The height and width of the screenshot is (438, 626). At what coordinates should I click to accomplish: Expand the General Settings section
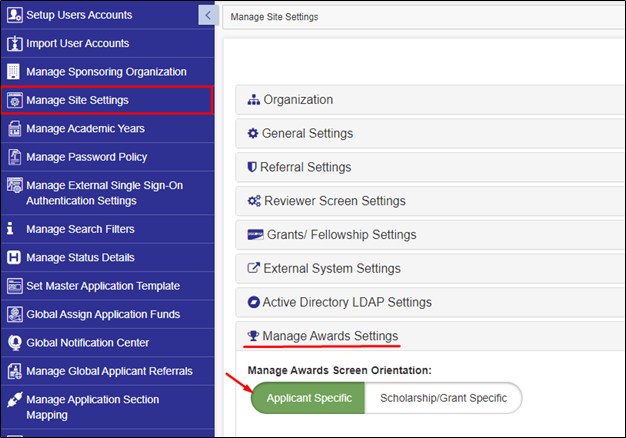(x=430, y=133)
